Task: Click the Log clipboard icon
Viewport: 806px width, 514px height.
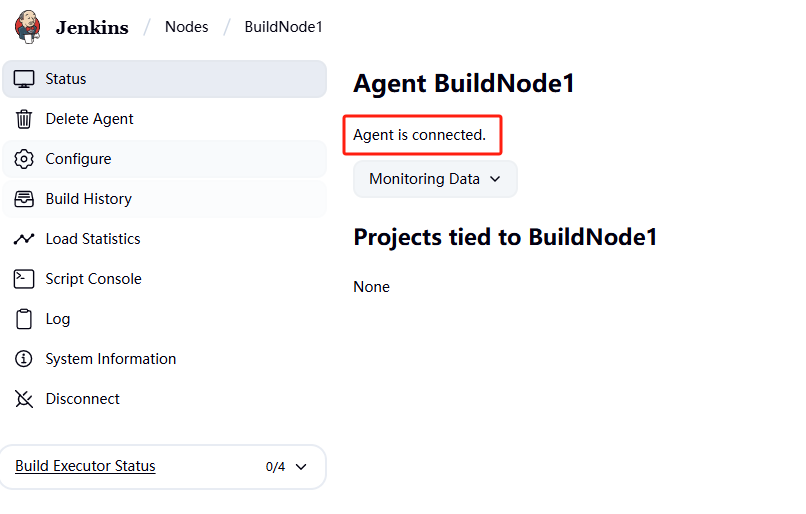Action: click(x=25, y=319)
